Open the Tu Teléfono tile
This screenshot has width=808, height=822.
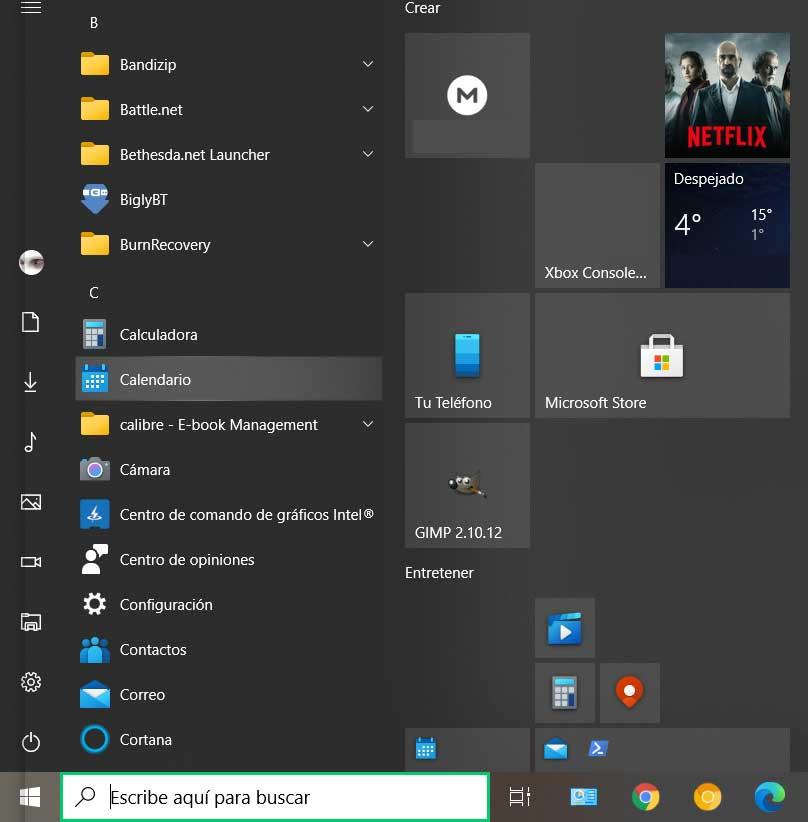[467, 355]
